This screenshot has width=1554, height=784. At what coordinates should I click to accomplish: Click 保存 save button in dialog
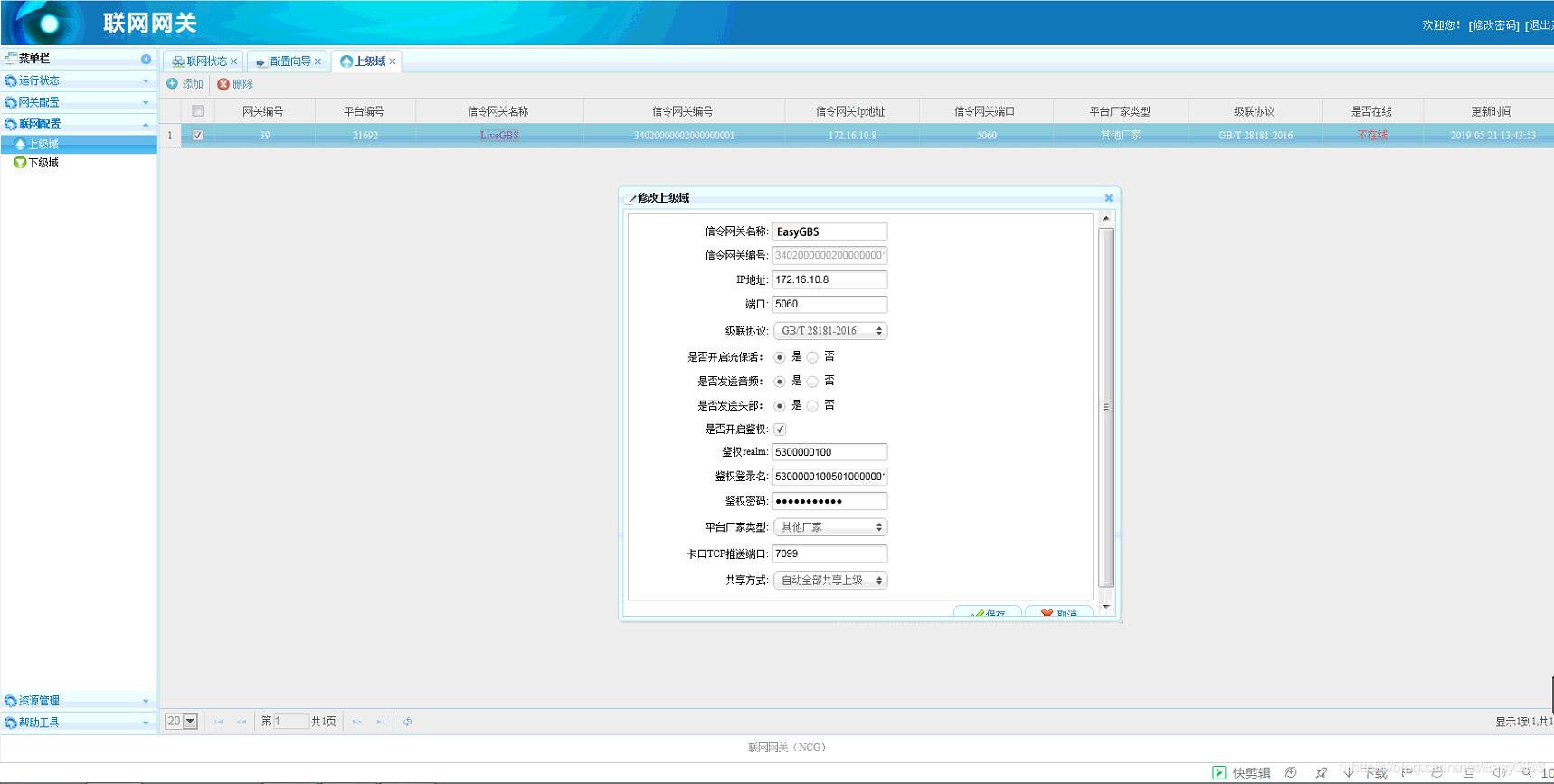[x=988, y=613]
